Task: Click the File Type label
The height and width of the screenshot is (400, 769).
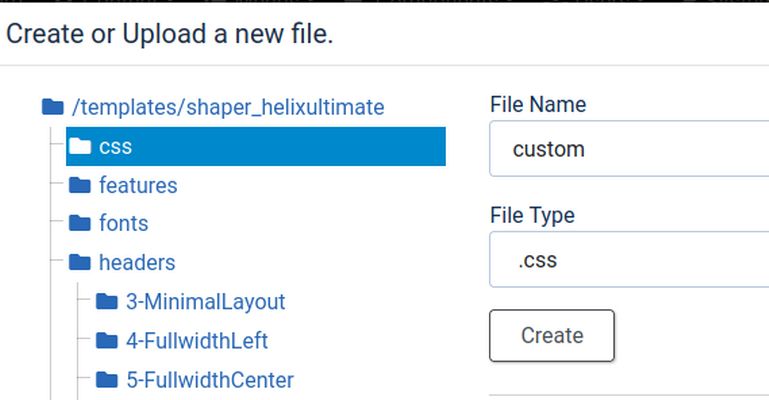Action: 532,215
